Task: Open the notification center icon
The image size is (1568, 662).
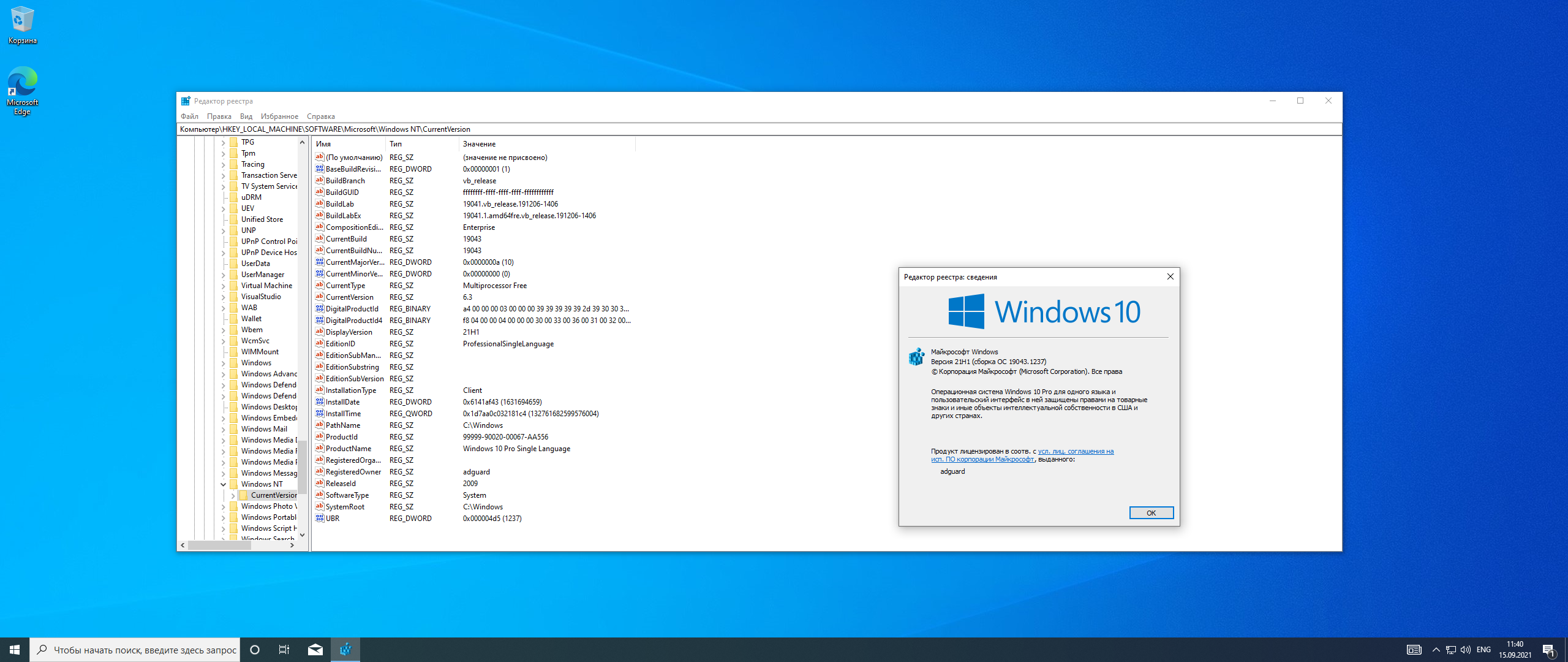Action: click(1549, 650)
